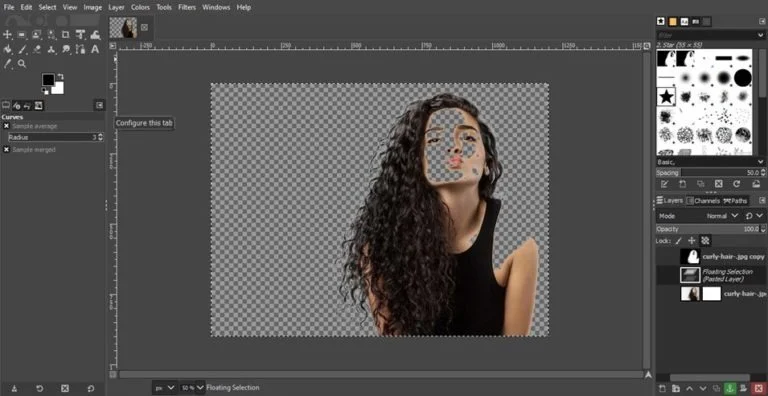The image size is (768, 396).
Task: Toggle lock pixels for layer
Action: 678,241
